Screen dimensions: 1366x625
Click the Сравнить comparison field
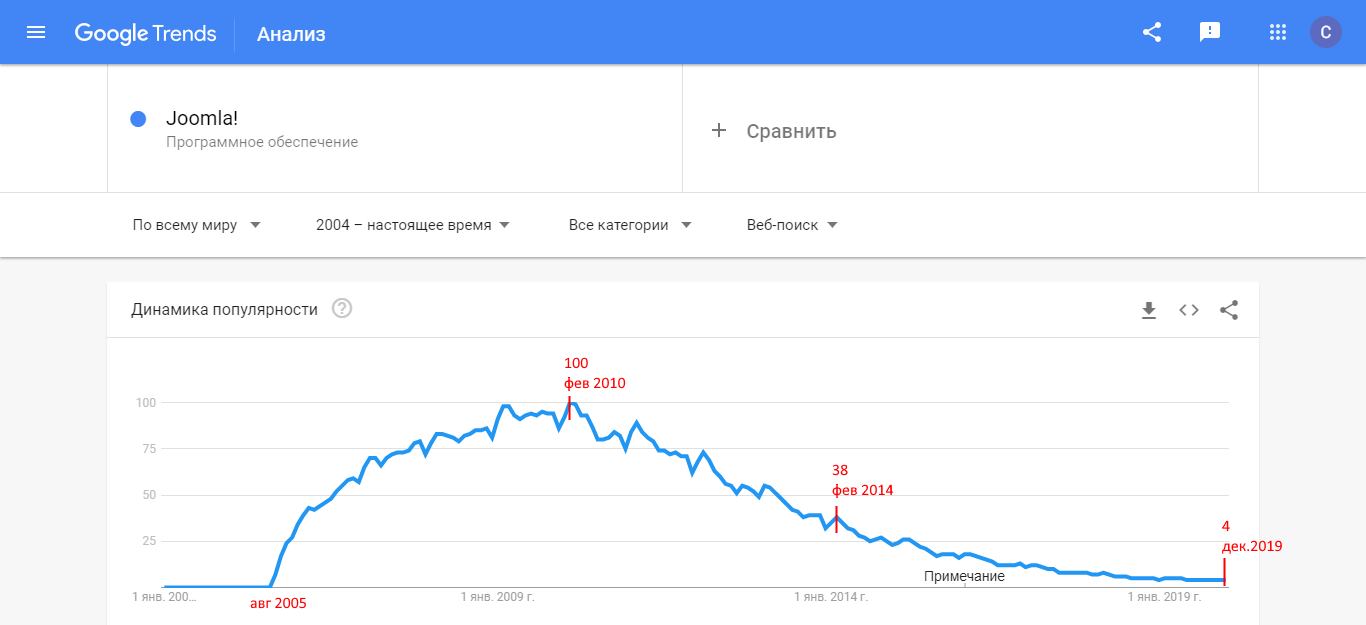[x=970, y=129]
